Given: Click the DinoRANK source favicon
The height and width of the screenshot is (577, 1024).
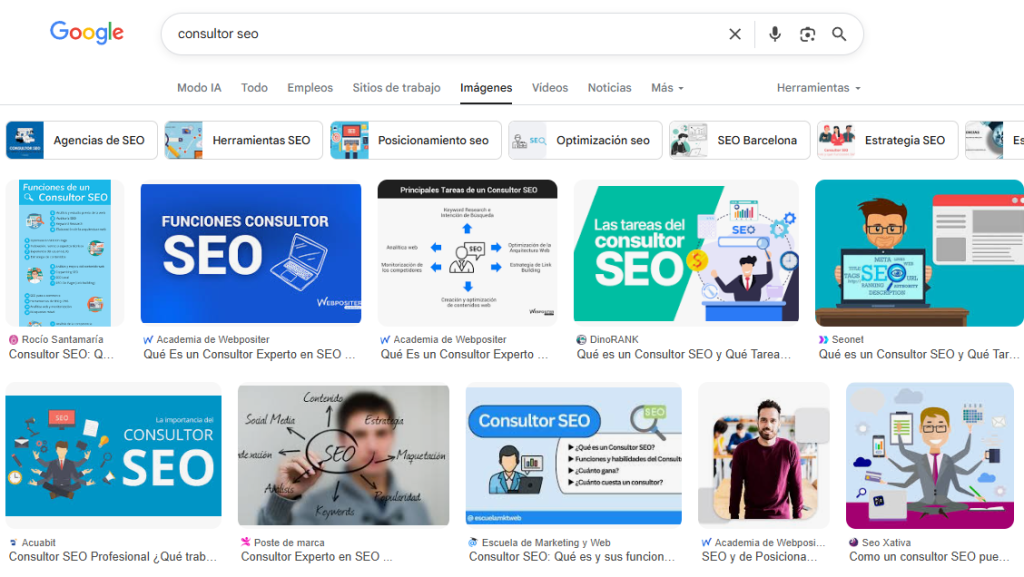Looking at the screenshot, I should tap(581, 339).
